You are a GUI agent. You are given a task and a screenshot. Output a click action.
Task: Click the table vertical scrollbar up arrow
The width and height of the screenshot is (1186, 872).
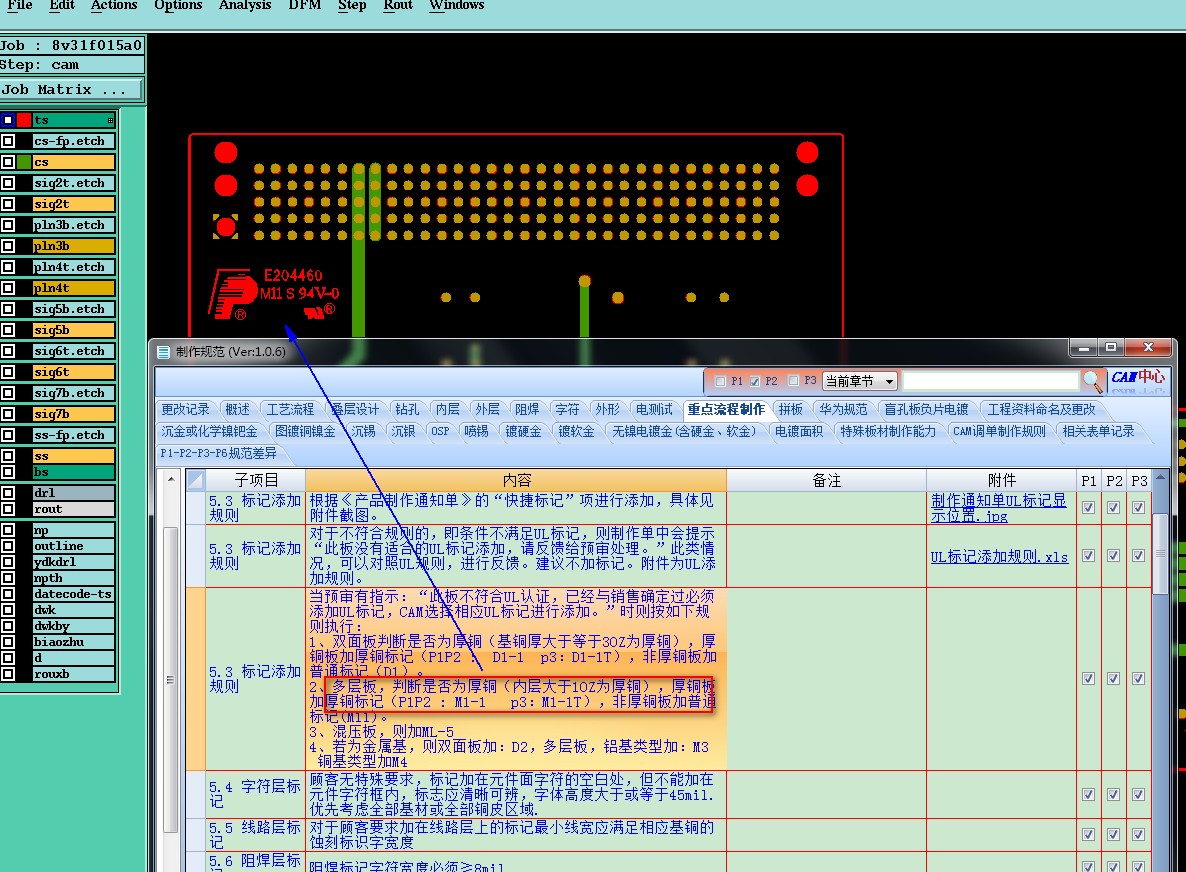(1160, 478)
